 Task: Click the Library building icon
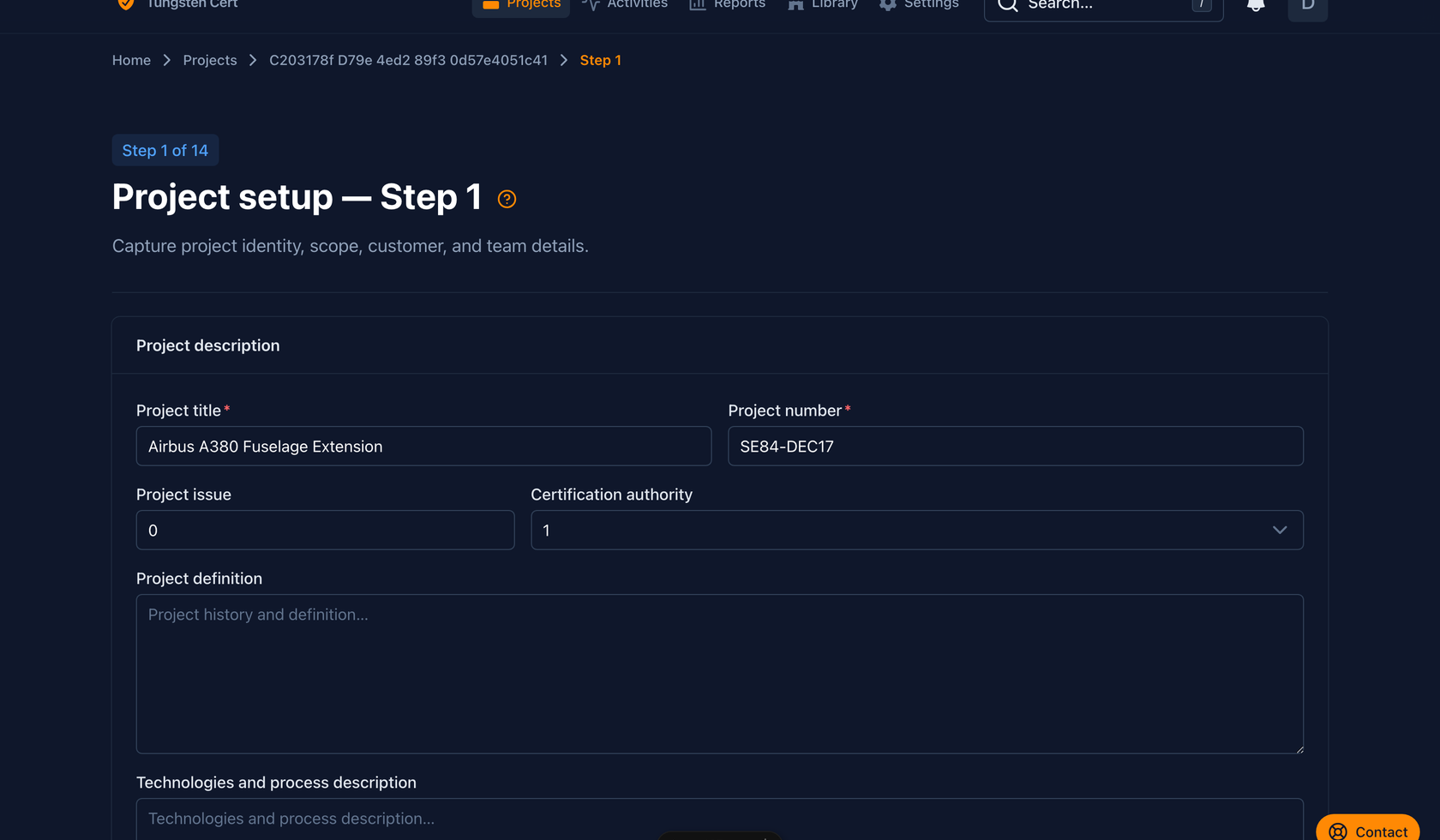pyautogui.click(x=795, y=4)
